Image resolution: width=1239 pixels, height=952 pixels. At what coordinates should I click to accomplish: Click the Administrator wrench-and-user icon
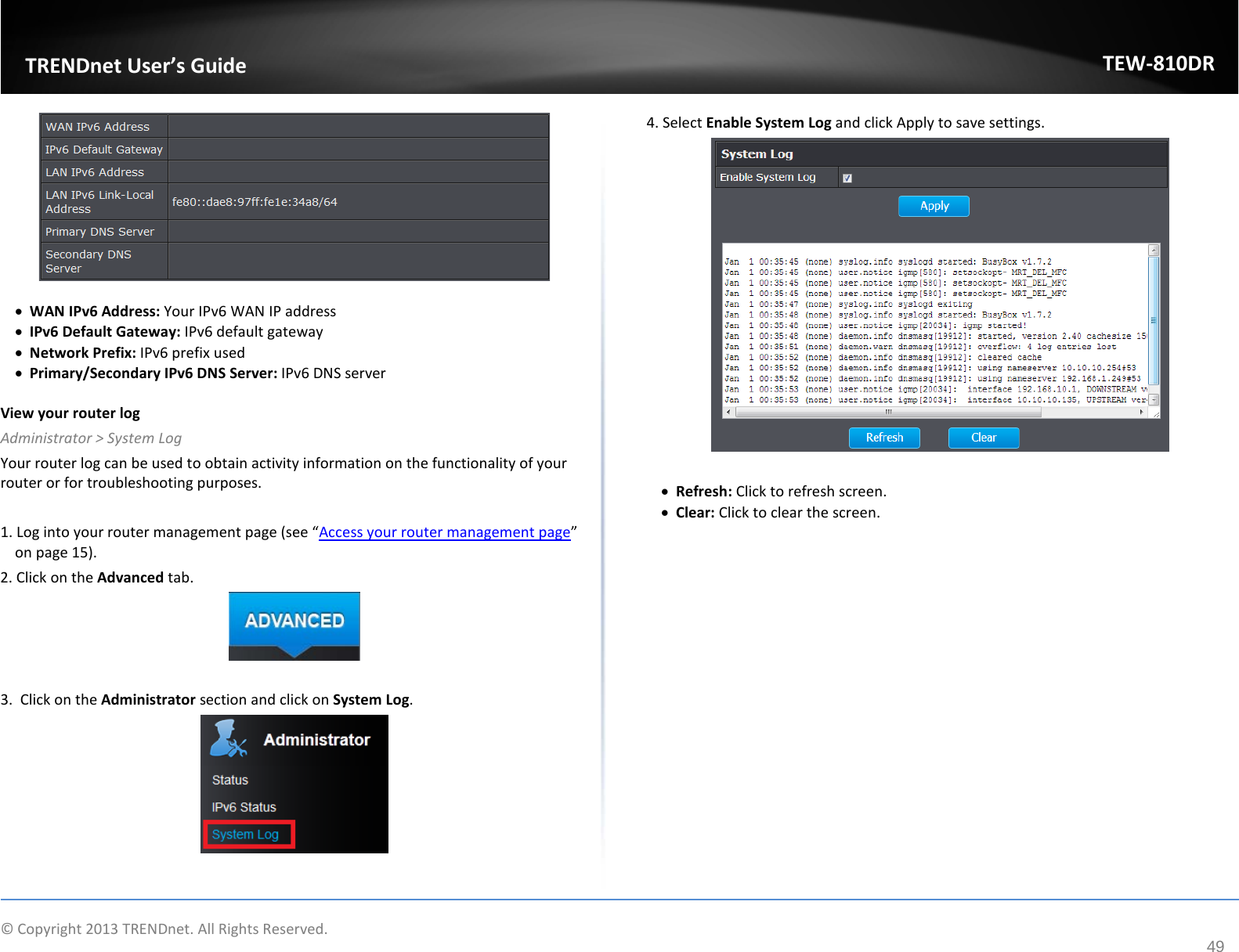pyautogui.click(x=228, y=738)
